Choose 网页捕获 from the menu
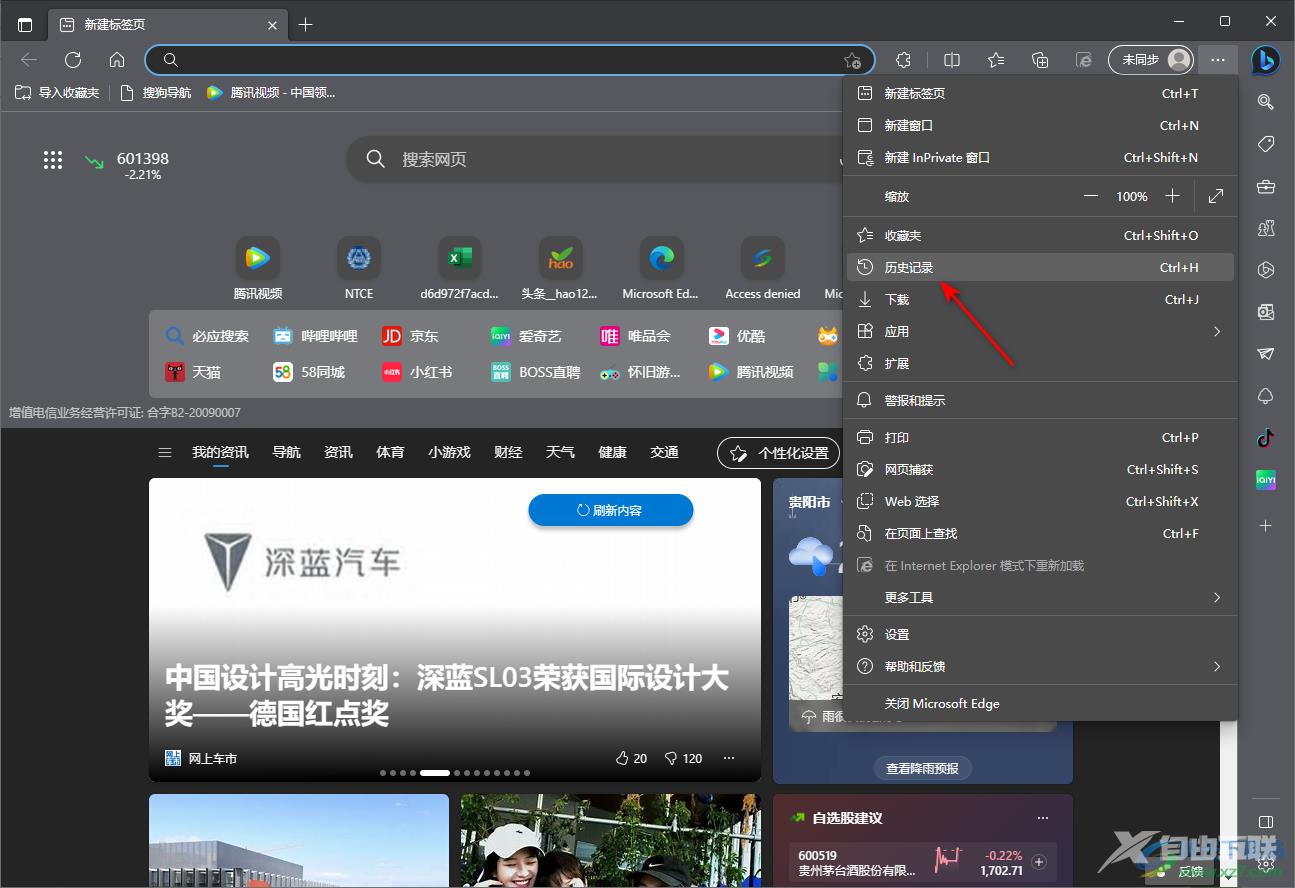This screenshot has width=1295, height=888. click(x=1041, y=469)
